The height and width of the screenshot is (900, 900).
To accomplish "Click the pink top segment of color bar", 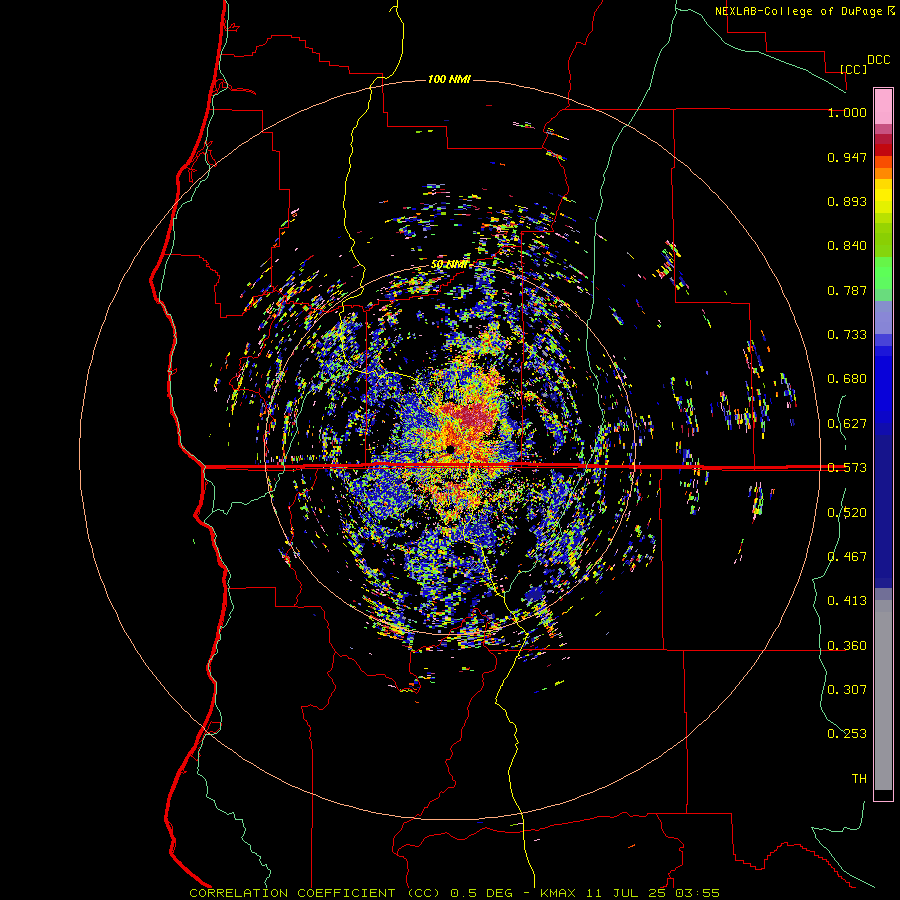I will pos(883,106).
